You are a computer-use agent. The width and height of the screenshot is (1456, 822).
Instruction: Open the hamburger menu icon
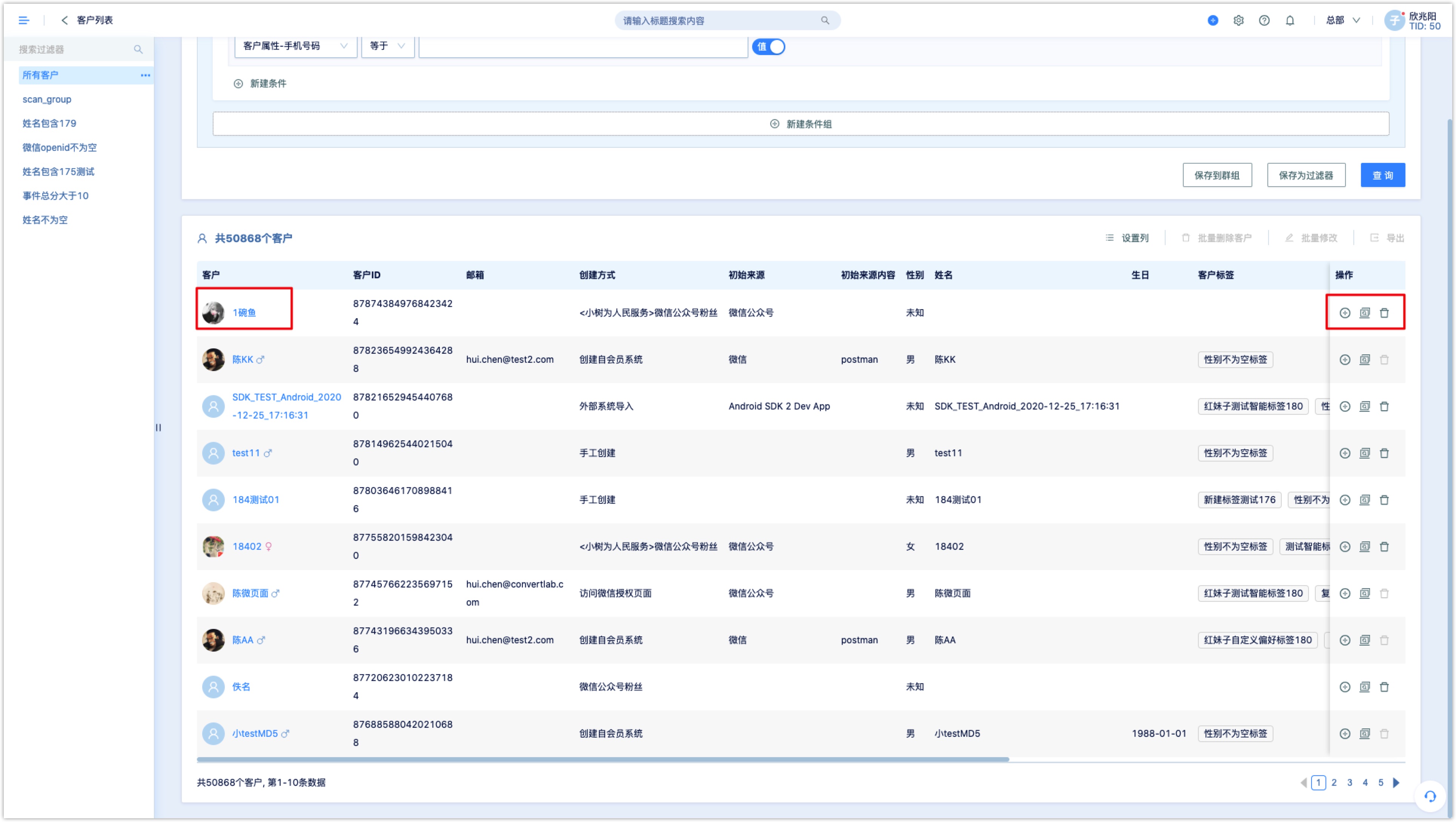coord(24,20)
